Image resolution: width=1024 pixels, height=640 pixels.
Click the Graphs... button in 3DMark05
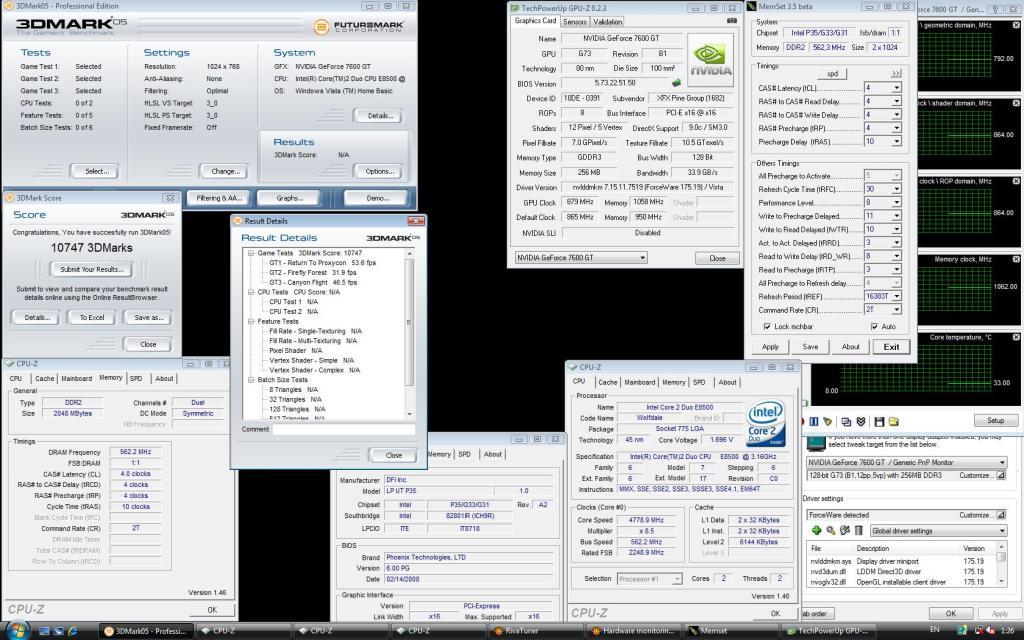click(x=289, y=198)
